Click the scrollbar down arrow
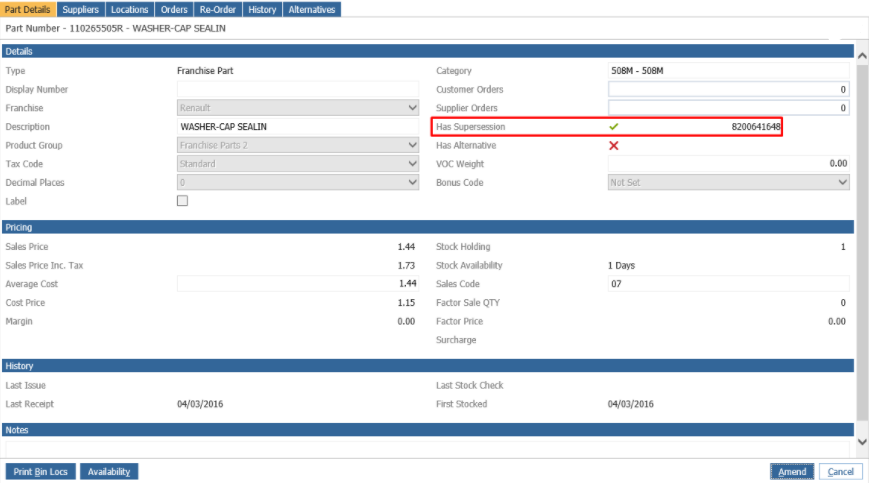 click(862, 441)
